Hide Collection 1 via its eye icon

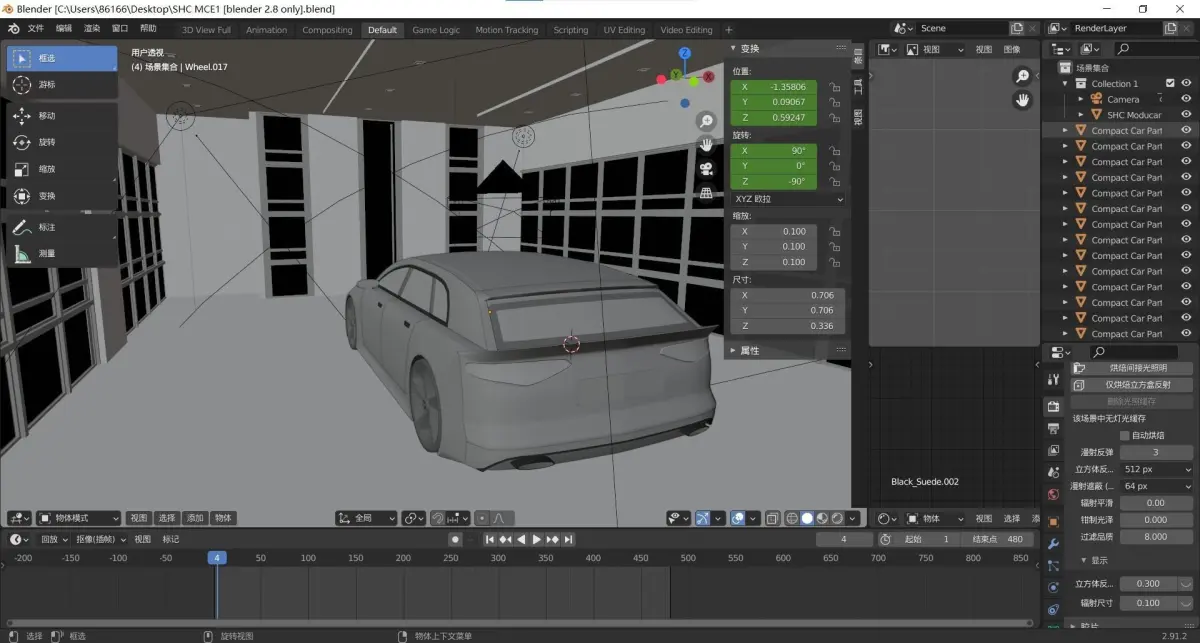pyautogui.click(x=1186, y=84)
